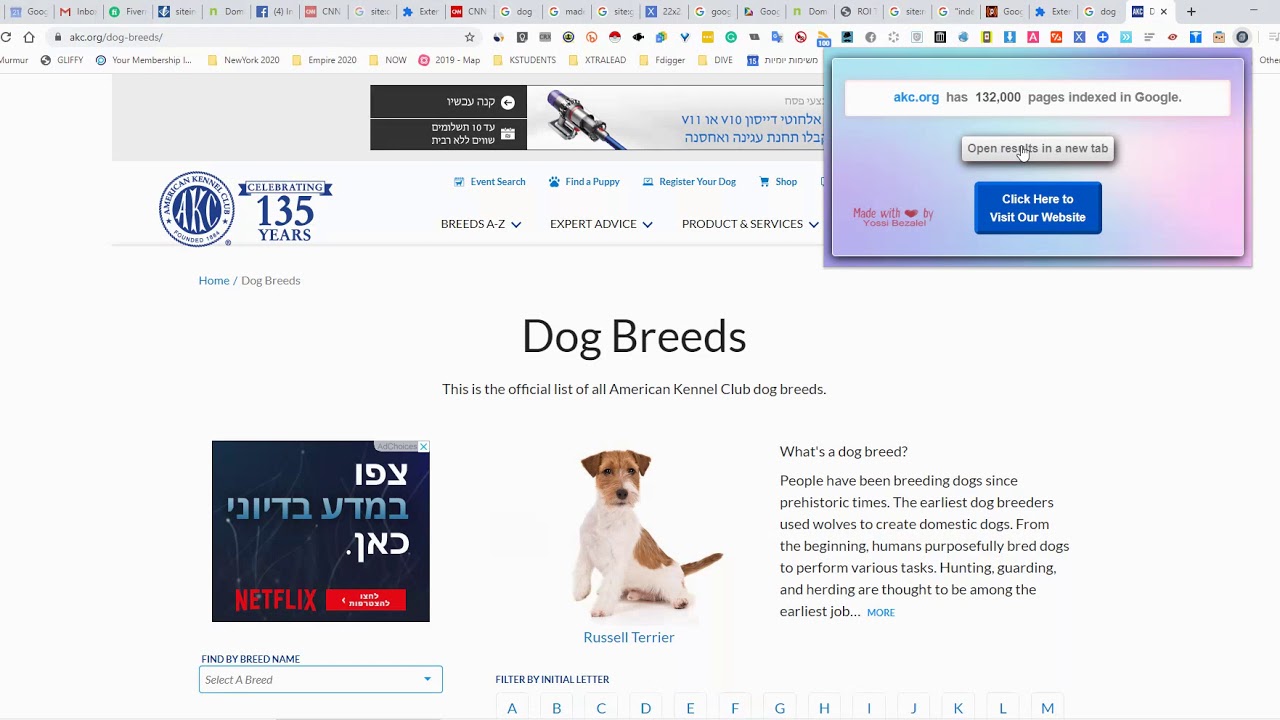Open the XTRALEAD bookmark folder
Viewport: 1280px width, 720px height.
pyautogui.click(x=597, y=60)
